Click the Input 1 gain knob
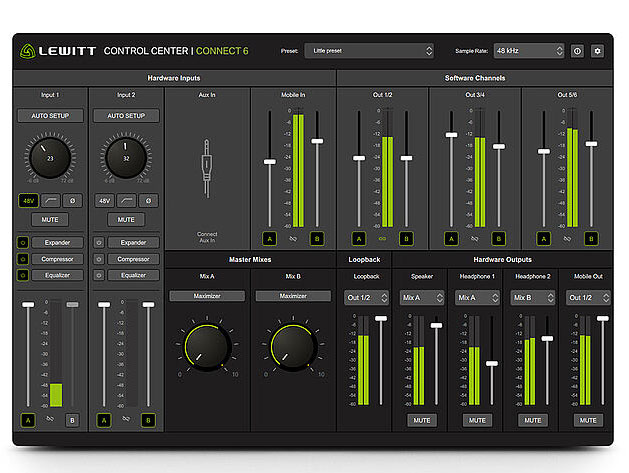 (50, 156)
